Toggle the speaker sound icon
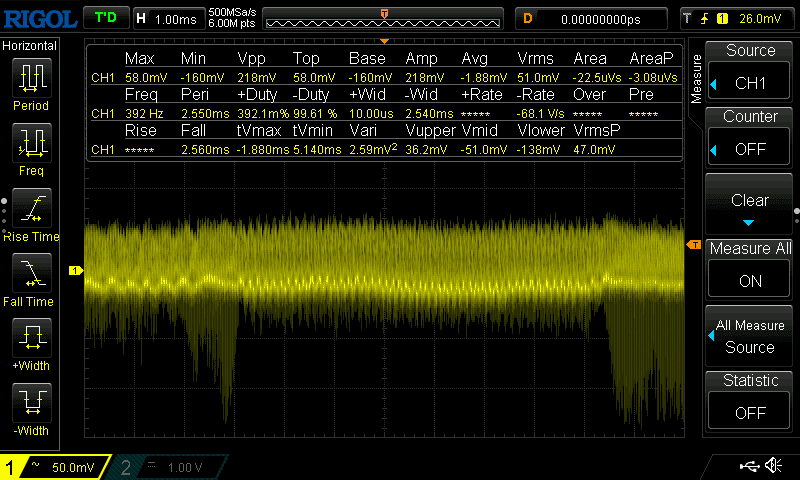The image size is (800, 480). click(773, 466)
